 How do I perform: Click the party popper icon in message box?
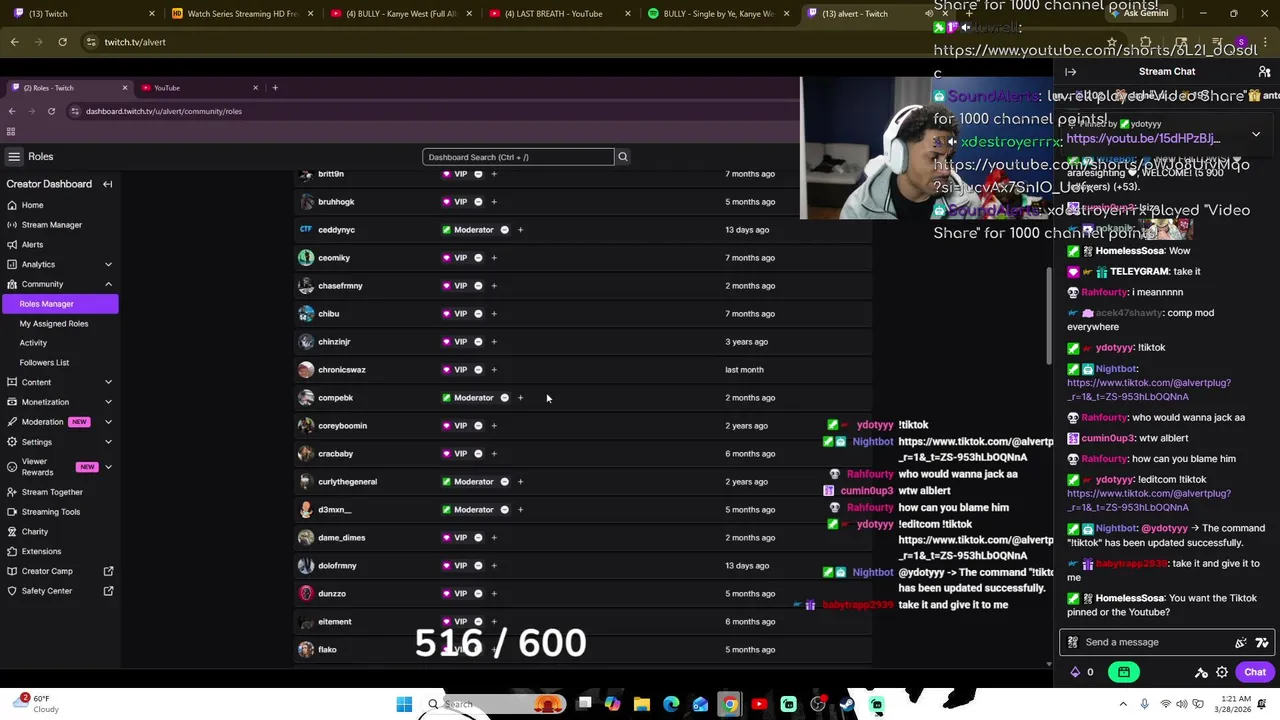point(1241,642)
